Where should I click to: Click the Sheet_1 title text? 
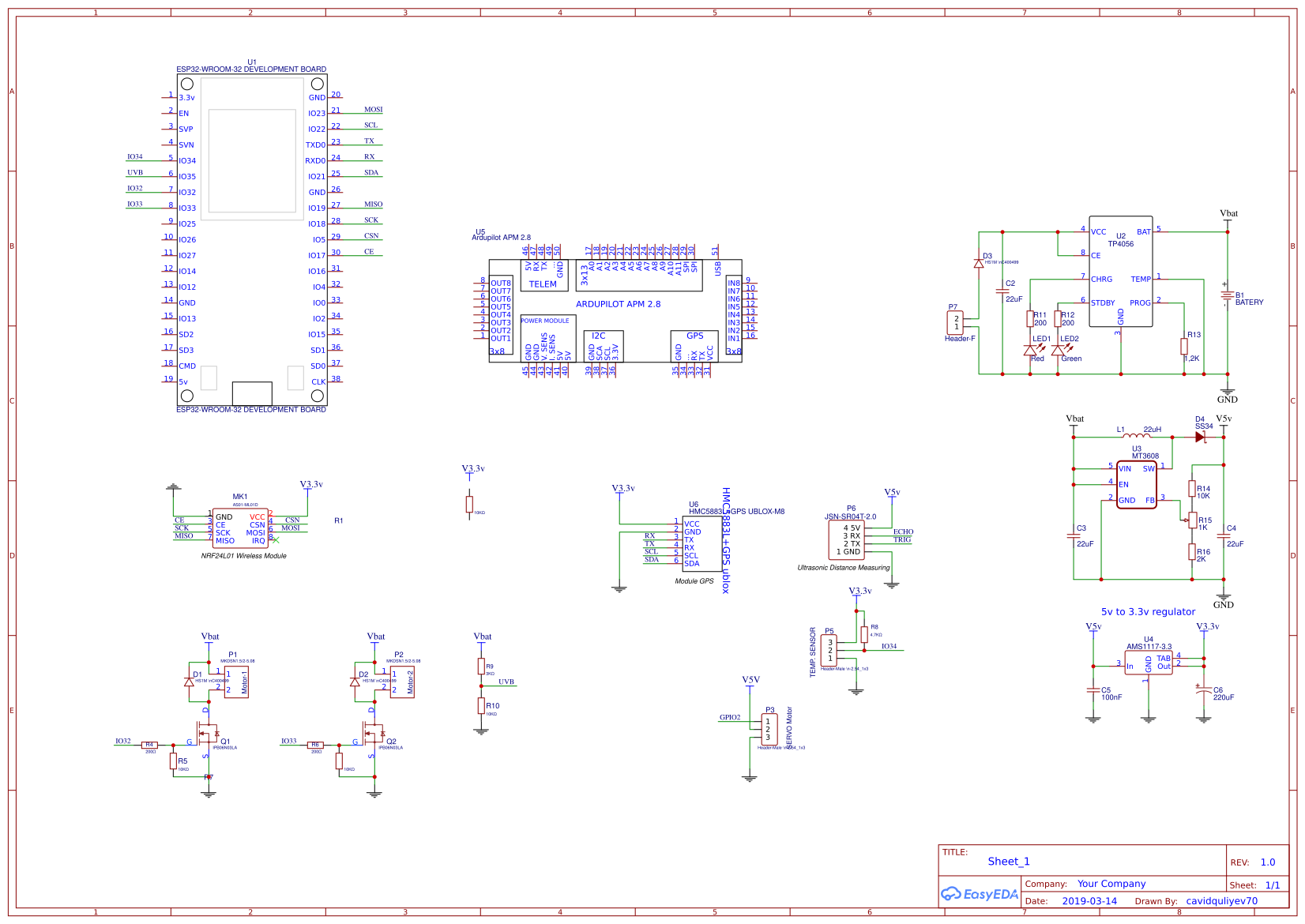1009,862
